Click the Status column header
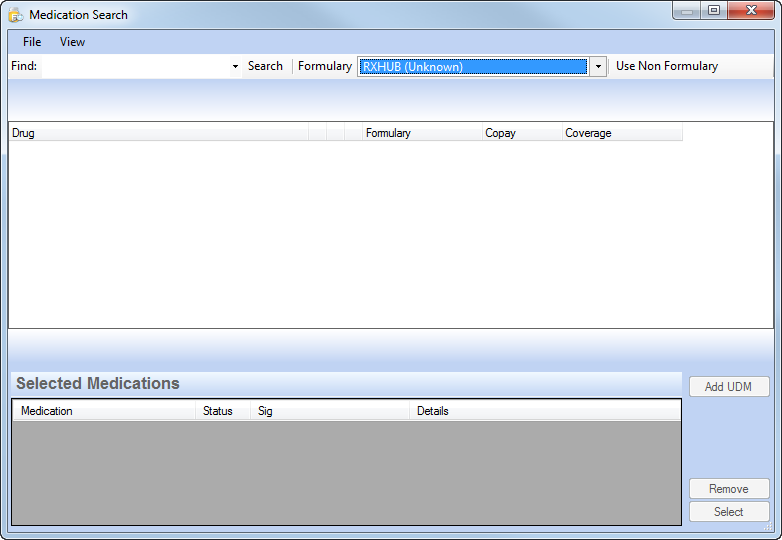The width and height of the screenshot is (782, 540). point(223,411)
